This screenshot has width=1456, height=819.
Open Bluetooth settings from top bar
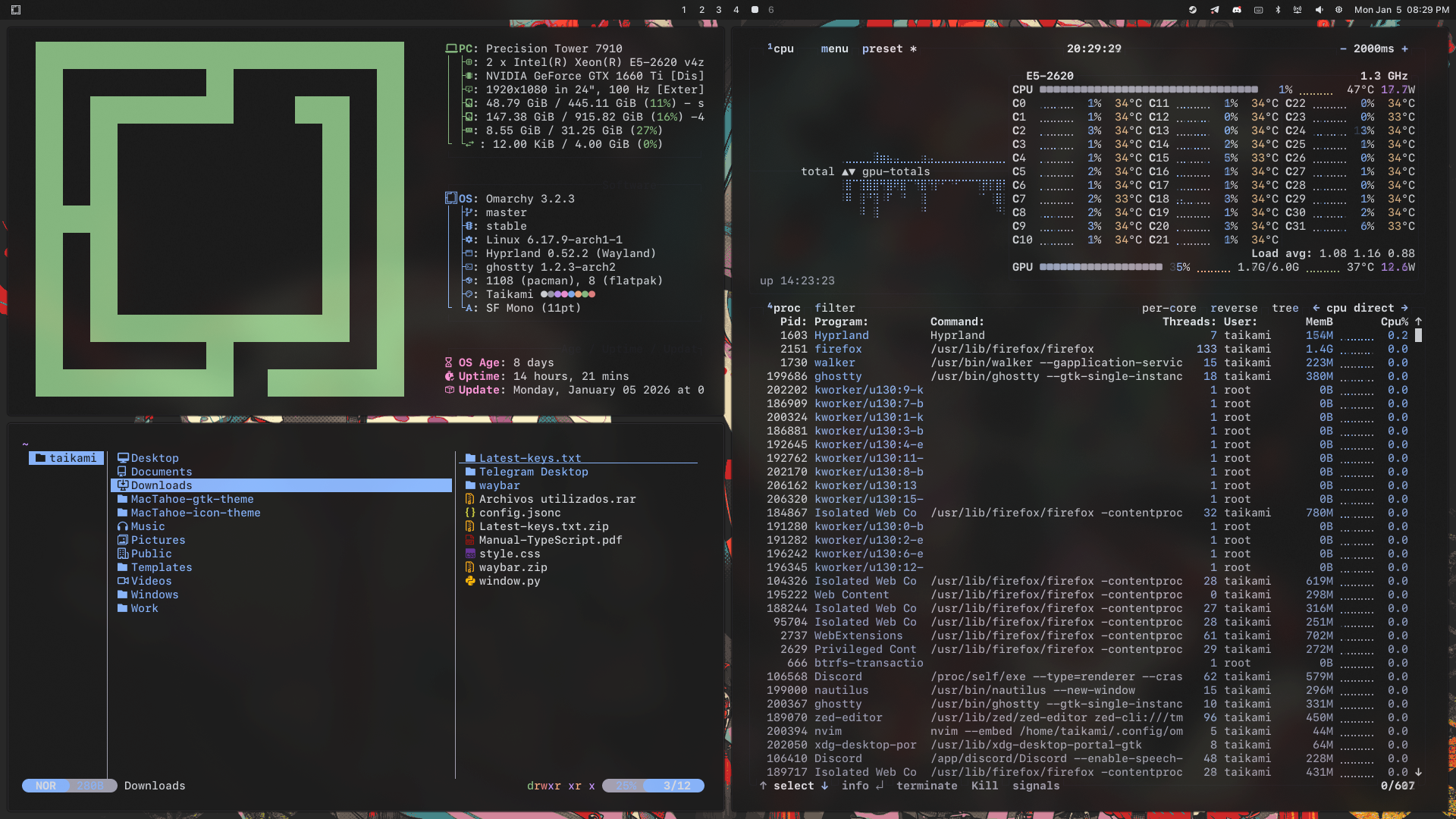(x=1278, y=10)
